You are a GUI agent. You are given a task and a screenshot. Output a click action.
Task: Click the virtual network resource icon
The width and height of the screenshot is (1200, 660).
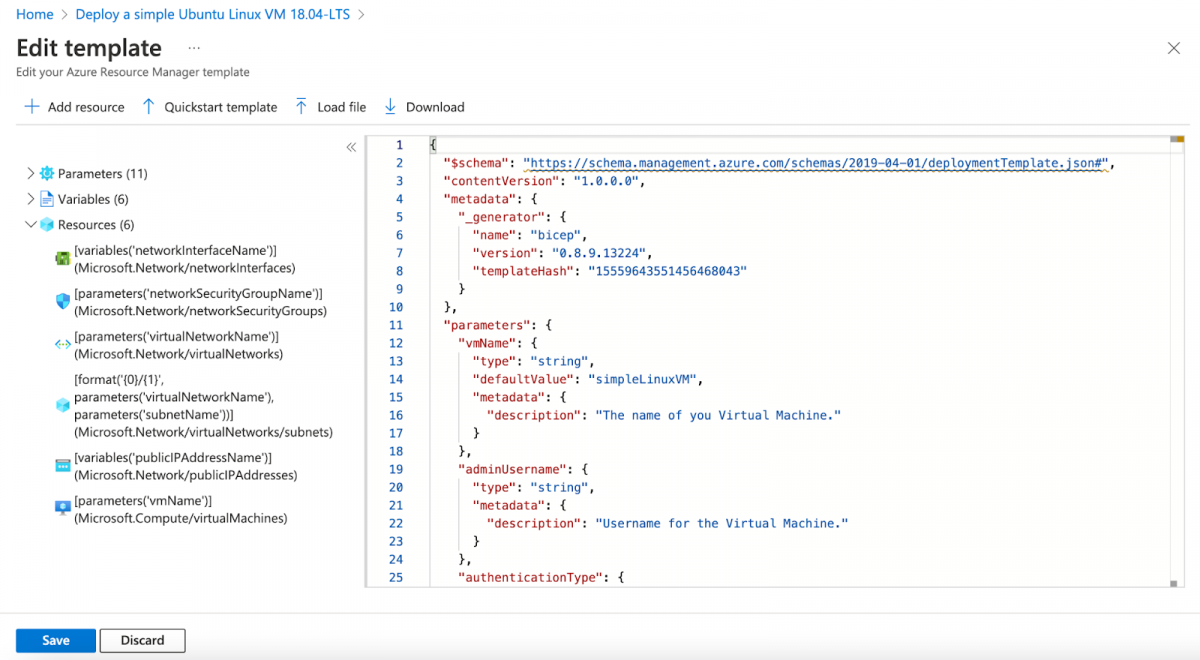[x=62, y=345]
